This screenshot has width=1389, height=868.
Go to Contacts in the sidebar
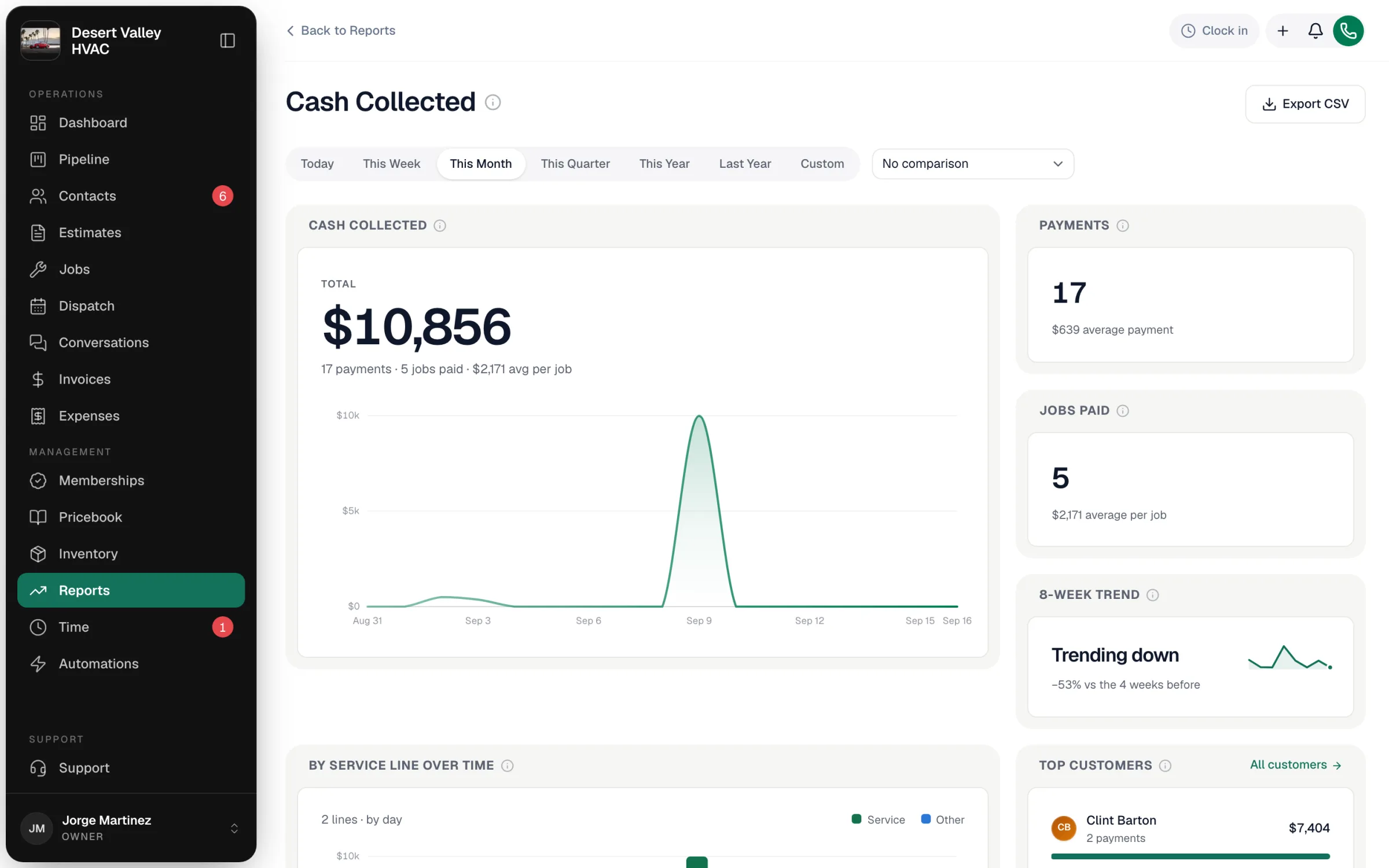click(131, 196)
